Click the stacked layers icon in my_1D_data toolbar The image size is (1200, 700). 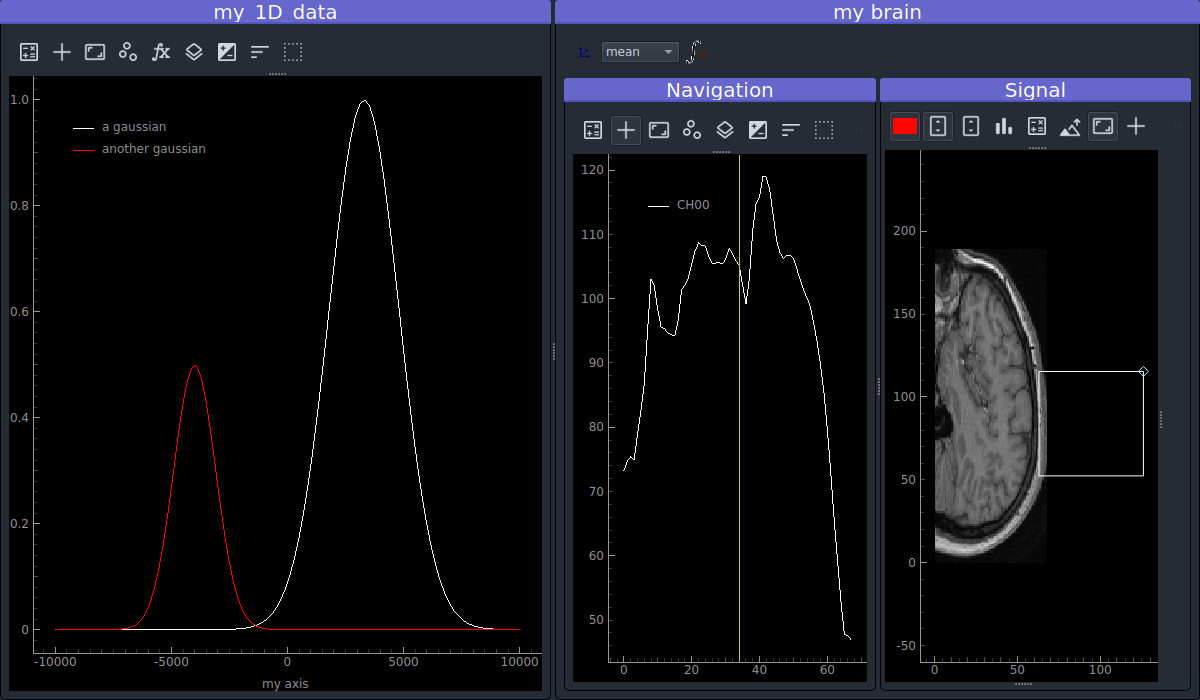click(194, 52)
